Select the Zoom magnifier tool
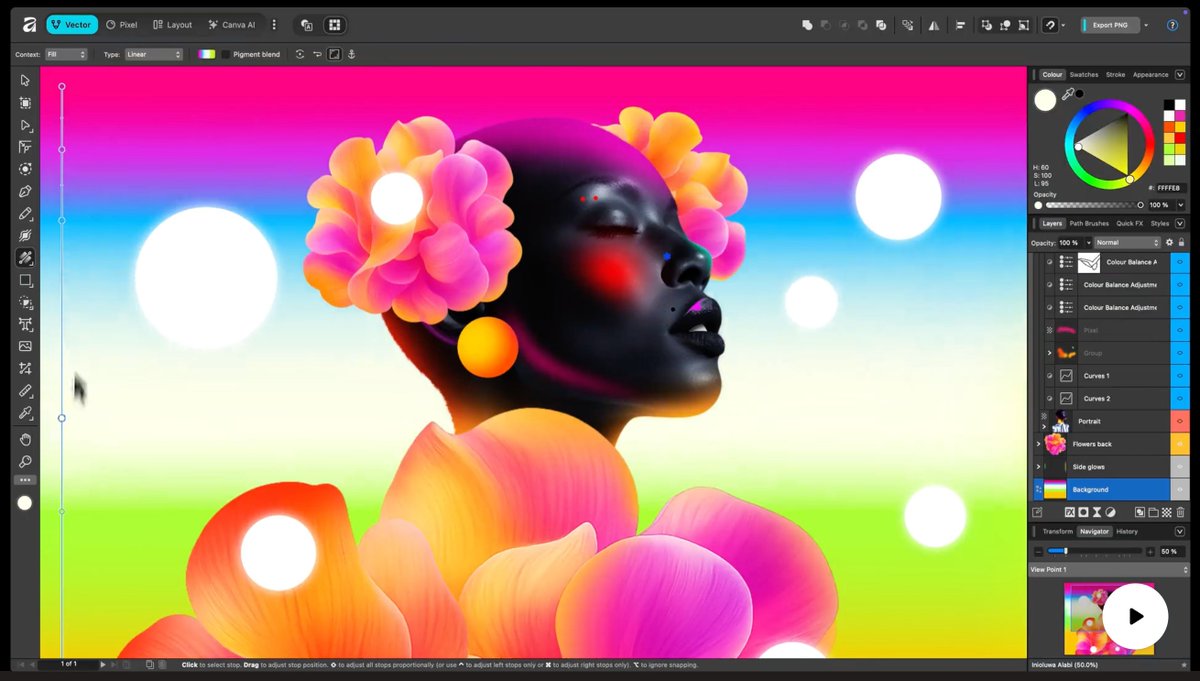Screen dimensions: 1200x681 25,462
